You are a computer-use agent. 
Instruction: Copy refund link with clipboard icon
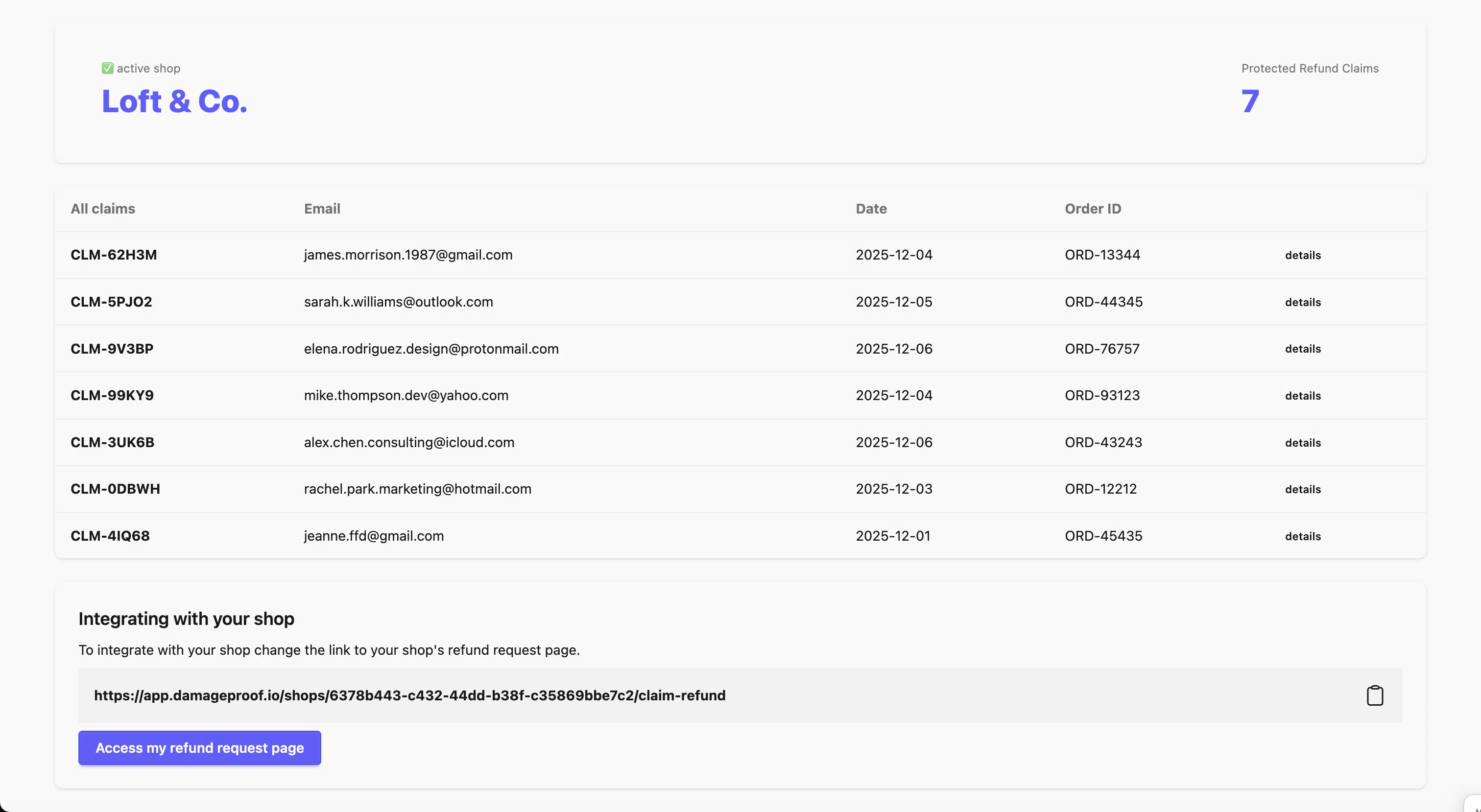point(1375,695)
